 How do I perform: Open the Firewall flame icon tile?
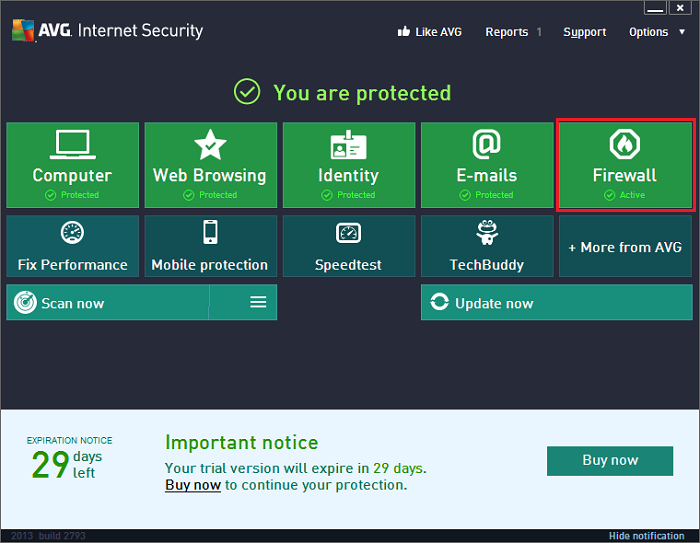point(625,165)
